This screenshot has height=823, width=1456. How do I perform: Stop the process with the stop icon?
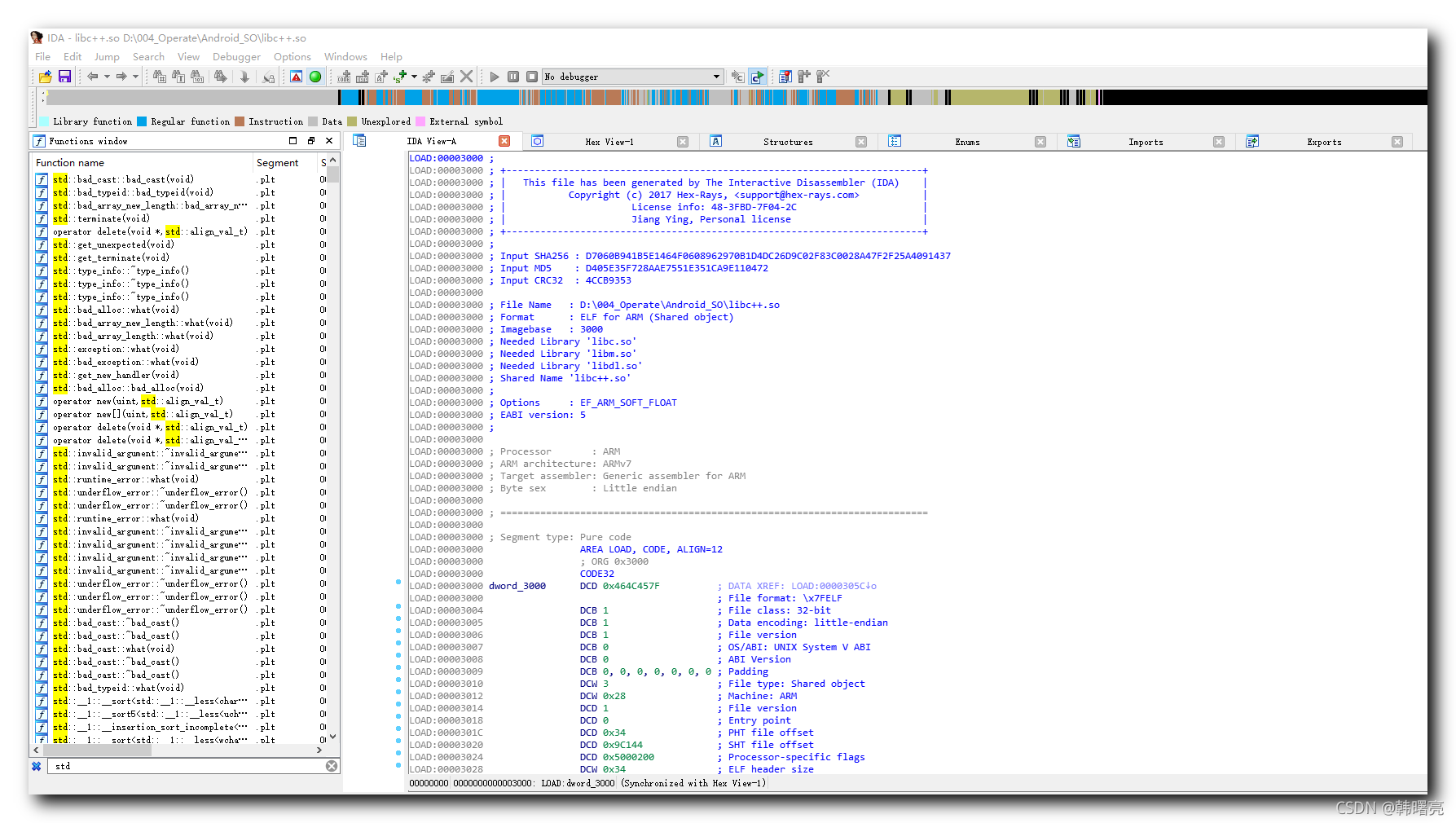pyautogui.click(x=531, y=76)
